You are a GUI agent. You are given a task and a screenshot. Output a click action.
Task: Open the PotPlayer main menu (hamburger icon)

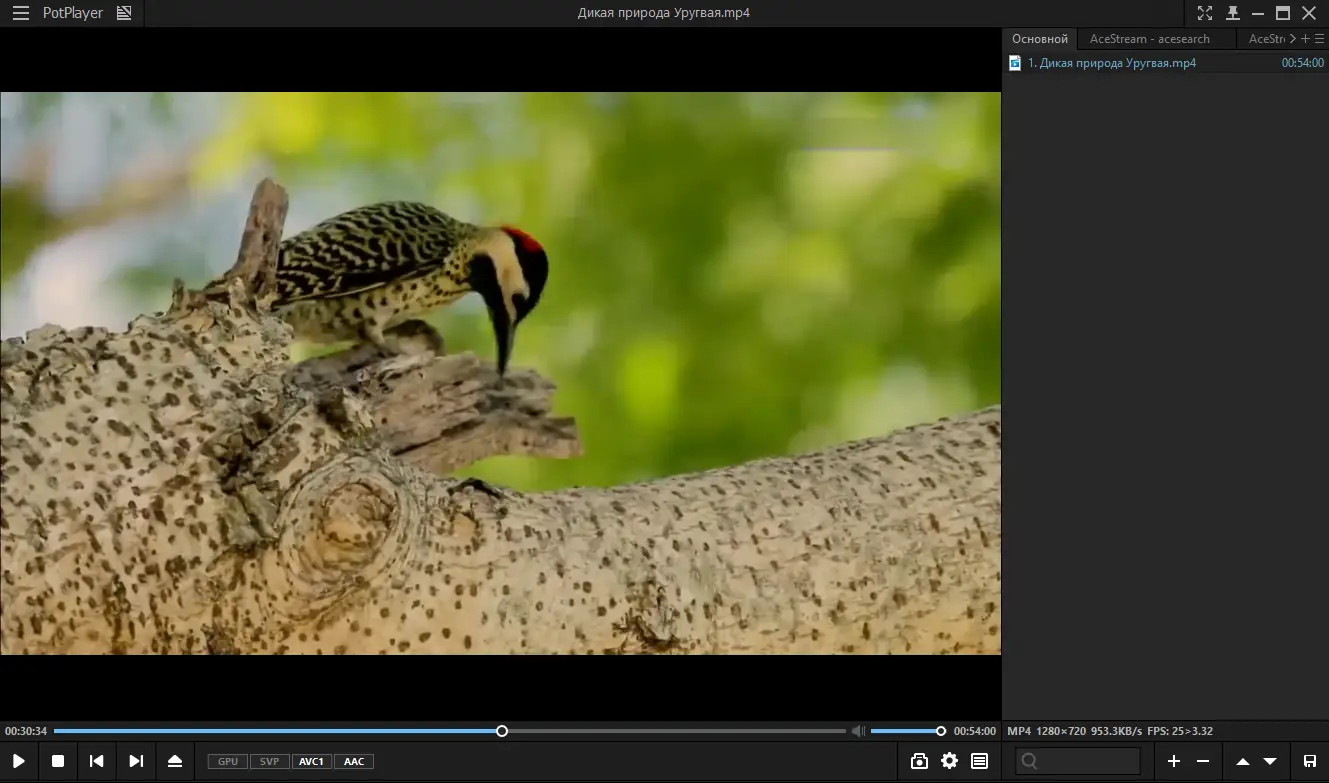click(x=21, y=13)
